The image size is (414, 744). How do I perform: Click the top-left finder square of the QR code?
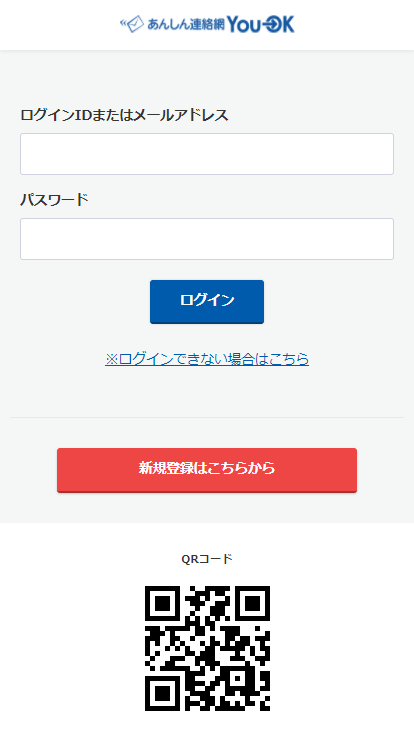pyautogui.click(x=163, y=604)
